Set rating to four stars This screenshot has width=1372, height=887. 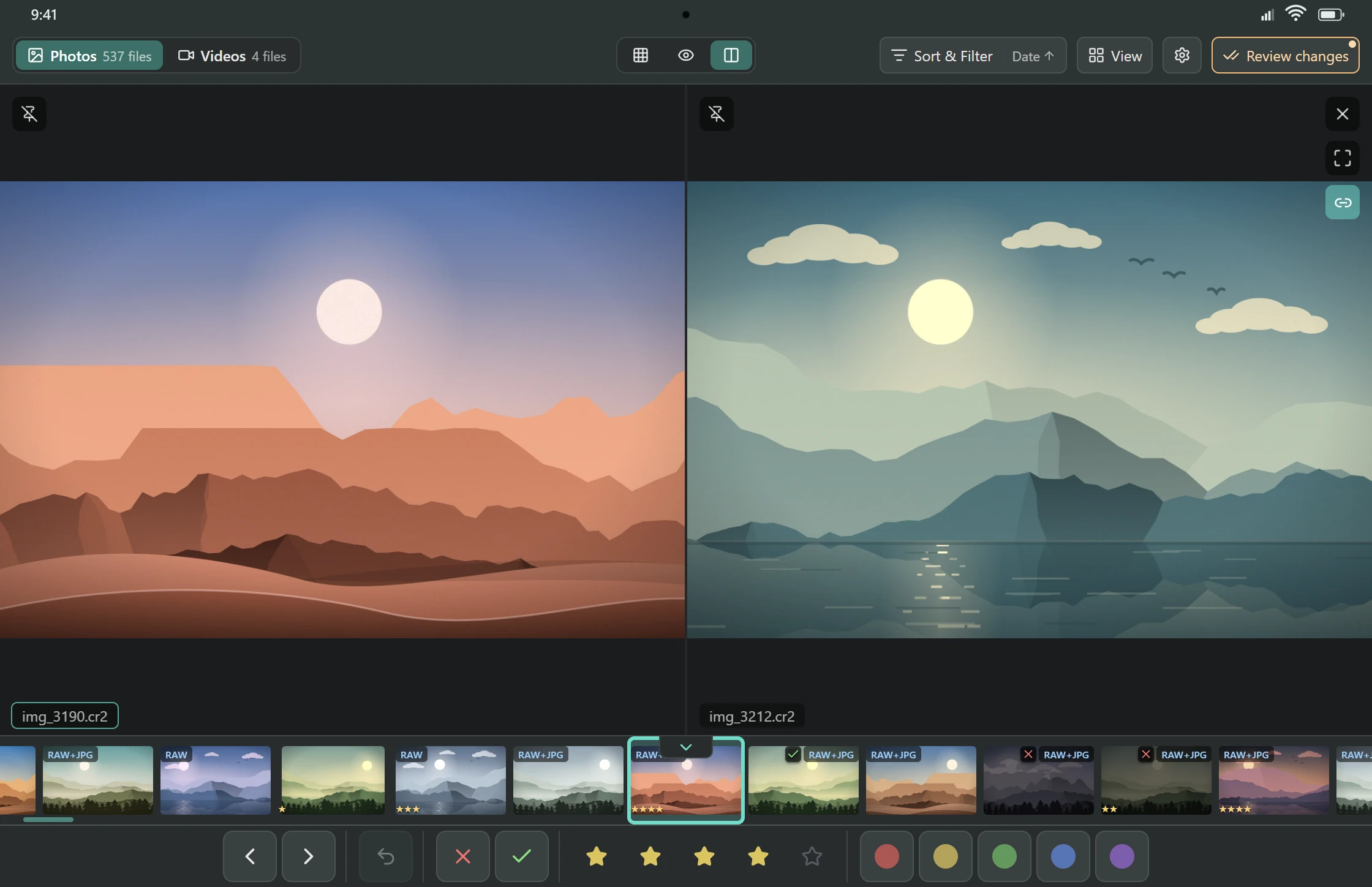click(x=758, y=856)
